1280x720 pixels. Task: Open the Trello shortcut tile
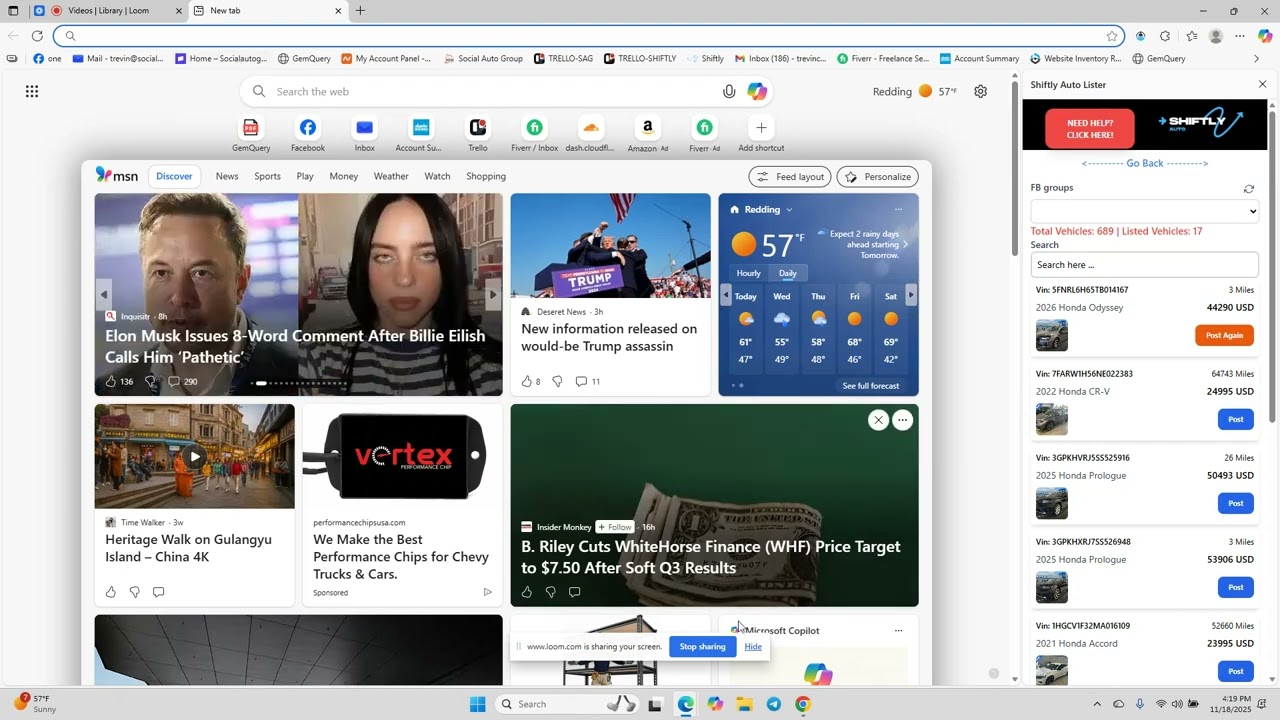tap(478, 128)
